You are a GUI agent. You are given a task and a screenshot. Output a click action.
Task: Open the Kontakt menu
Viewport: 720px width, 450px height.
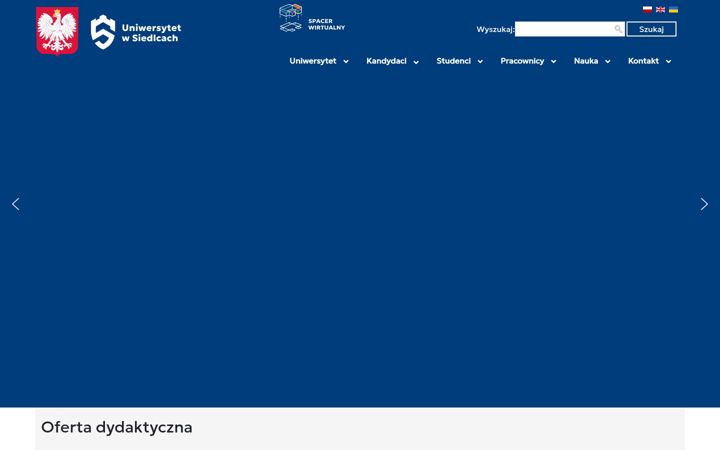point(643,61)
